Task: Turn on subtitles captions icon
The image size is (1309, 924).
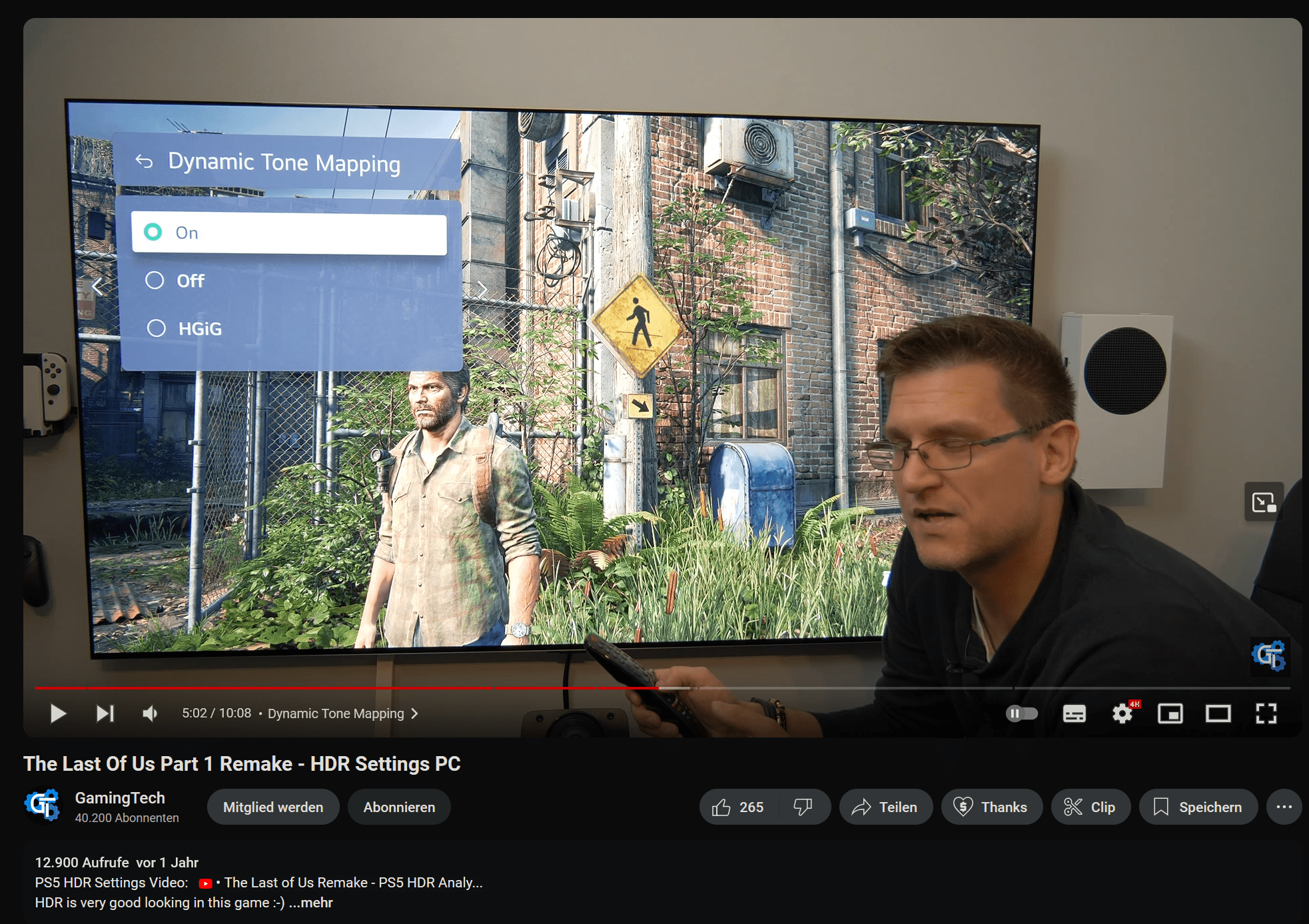Action: 1074,713
